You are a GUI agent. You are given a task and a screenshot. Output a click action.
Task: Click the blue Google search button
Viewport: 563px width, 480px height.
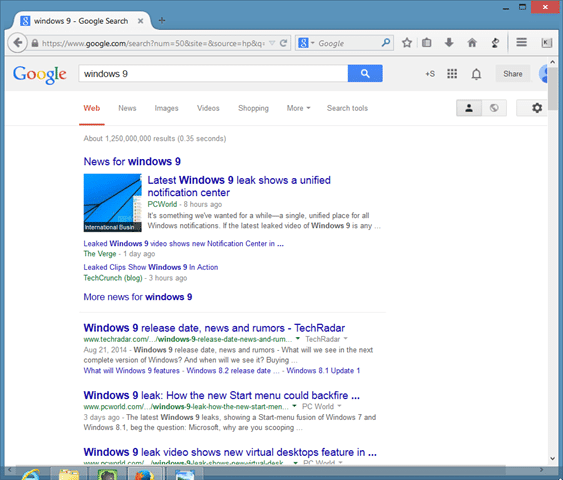(x=365, y=74)
